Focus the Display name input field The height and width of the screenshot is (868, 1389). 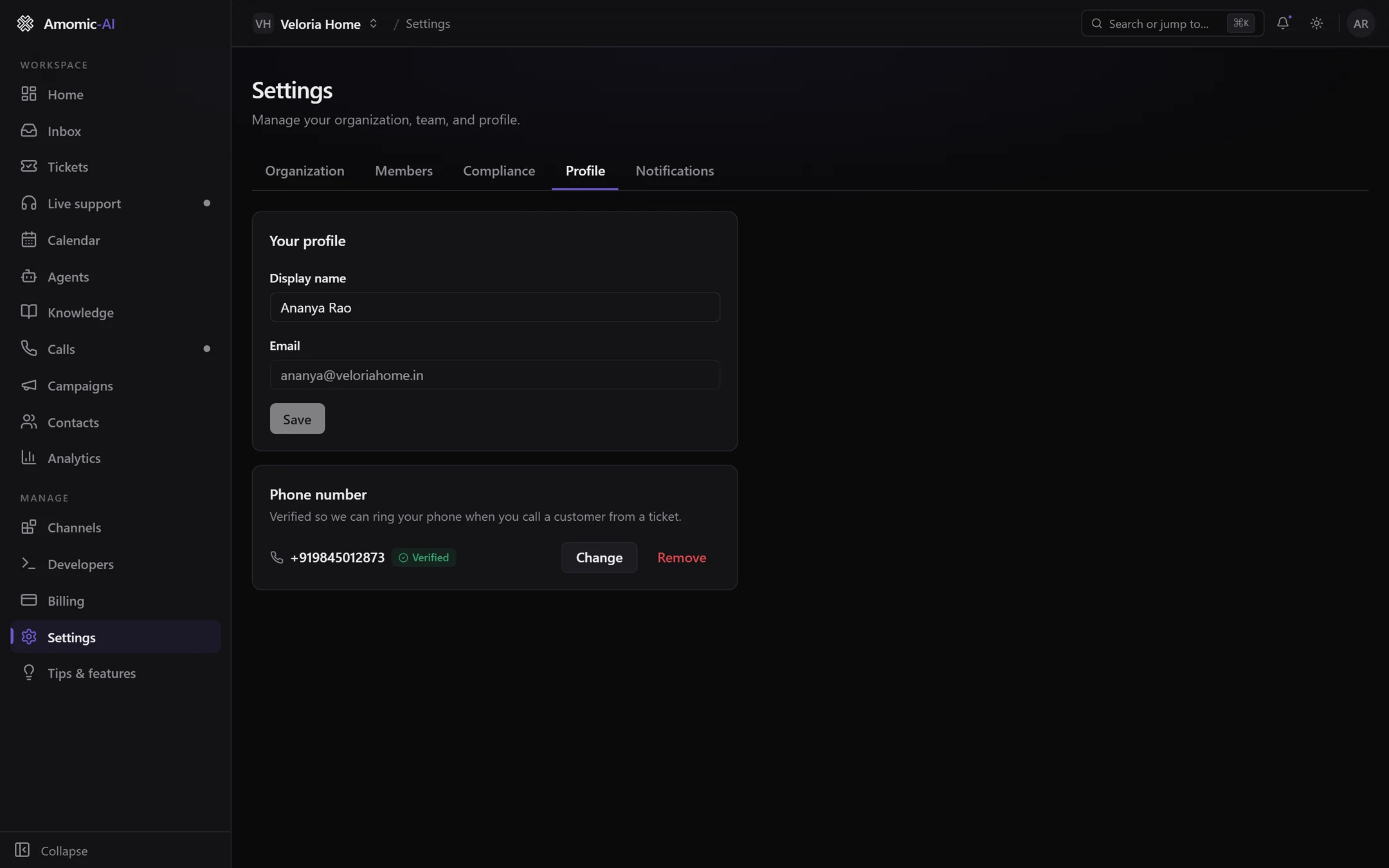[495, 307]
